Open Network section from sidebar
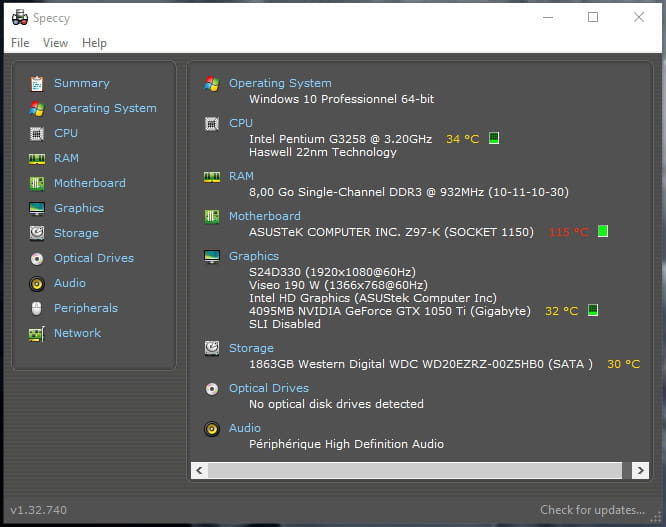Screen dimensions: 666x527 tap(77, 333)
